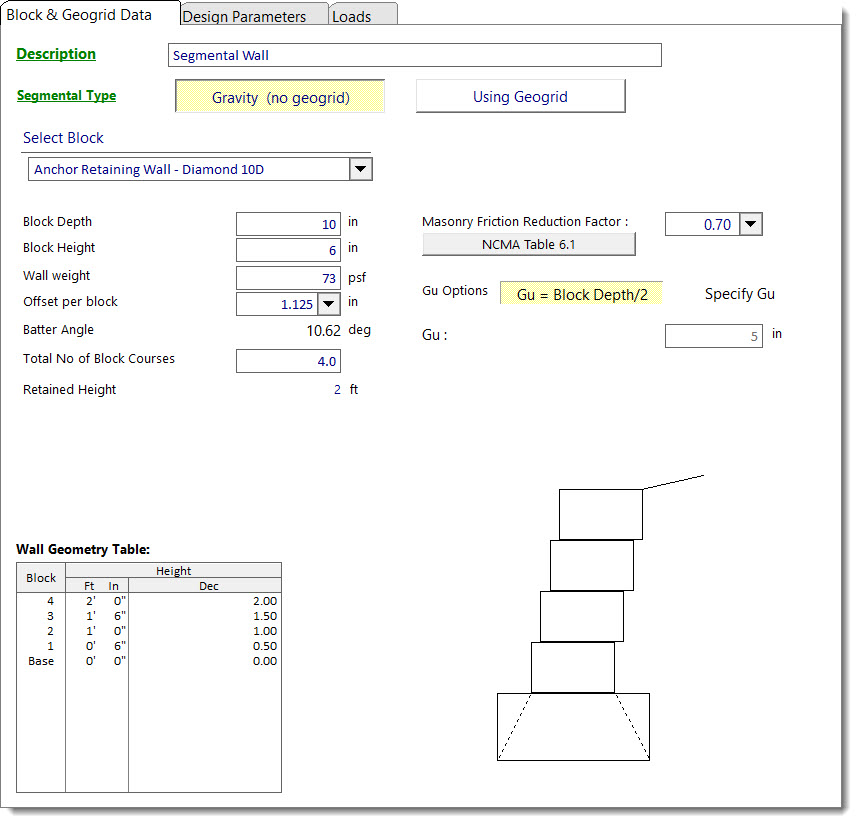Select Gravity (no geogrid) segmental type
This screenshot has height=823, width=857.
pos(280,97)
